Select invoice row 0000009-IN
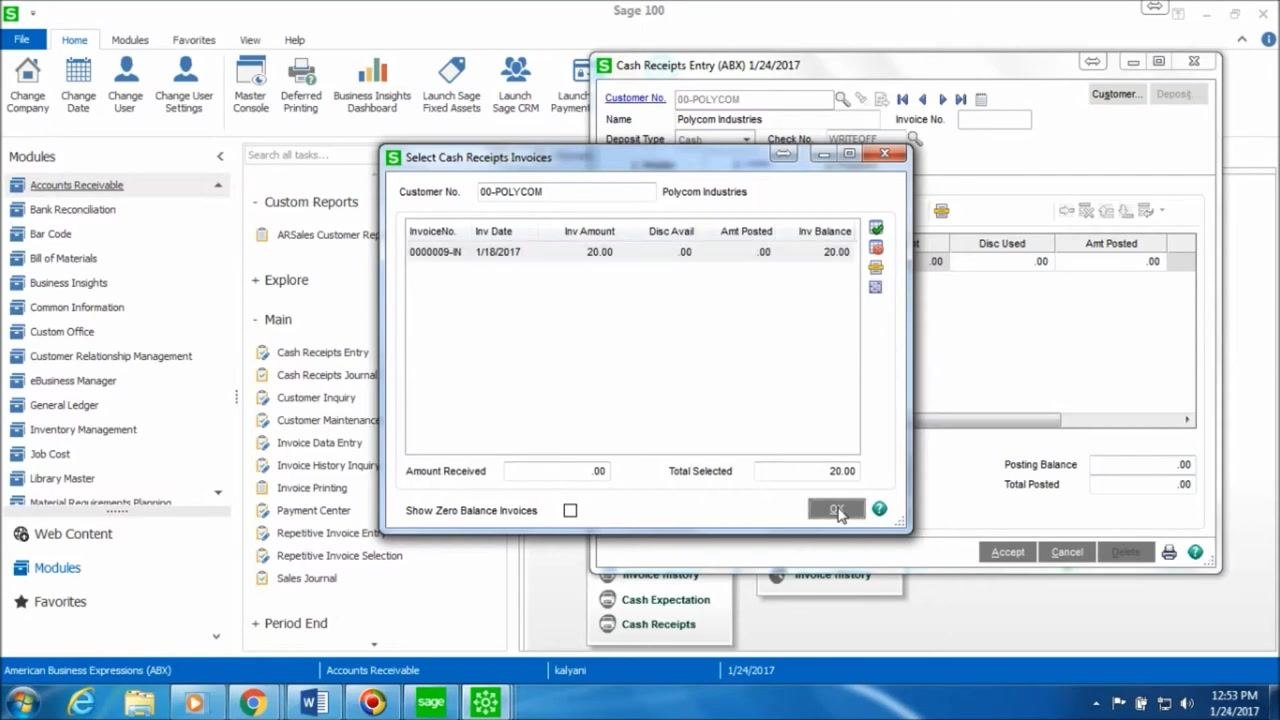1280x720 pixels. (632, 252)
